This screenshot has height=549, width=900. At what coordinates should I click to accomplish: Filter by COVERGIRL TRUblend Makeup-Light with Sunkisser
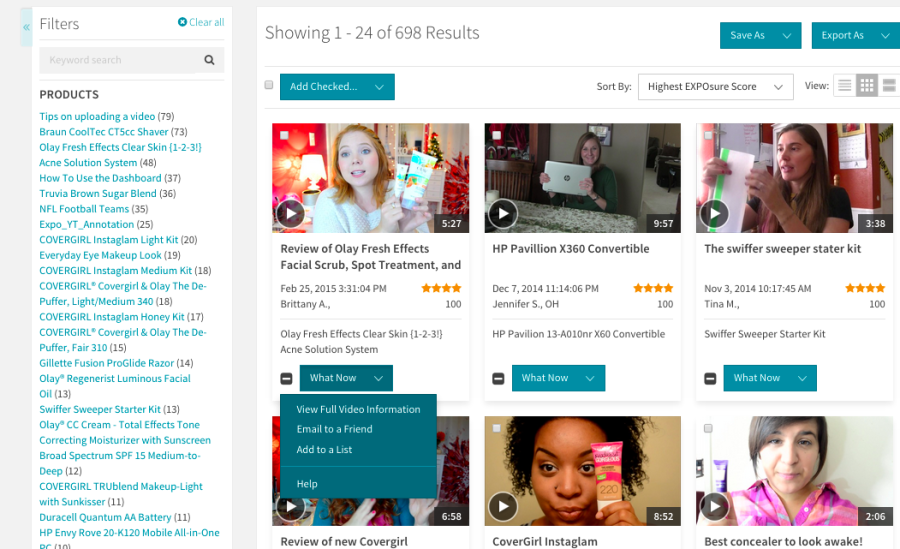coord(121,494)
